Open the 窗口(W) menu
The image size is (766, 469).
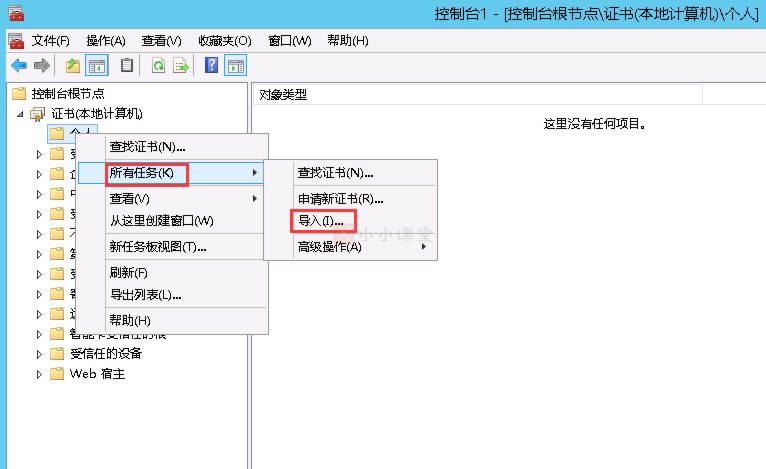290,41
